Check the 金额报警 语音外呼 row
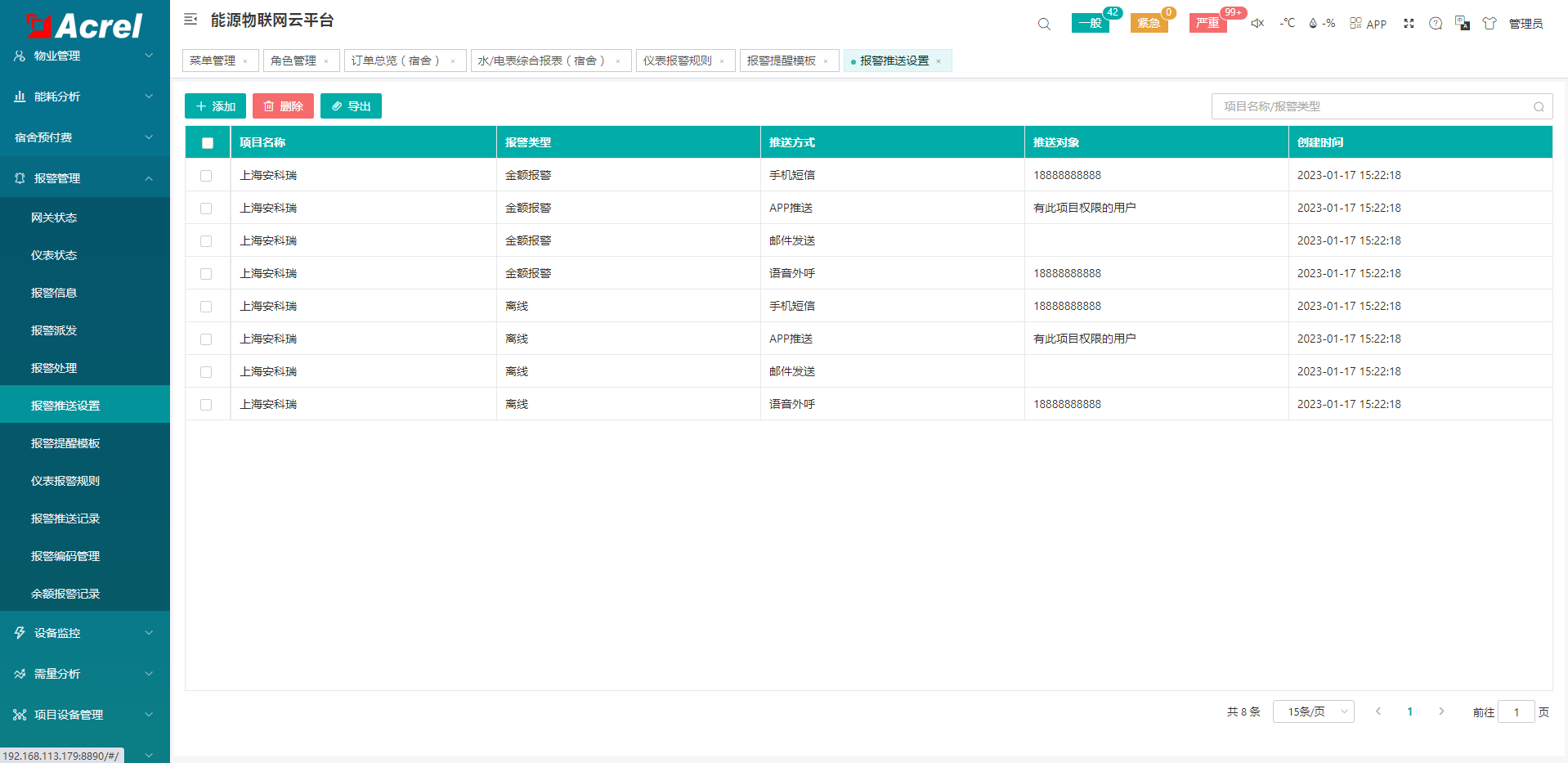 point(206,274)
